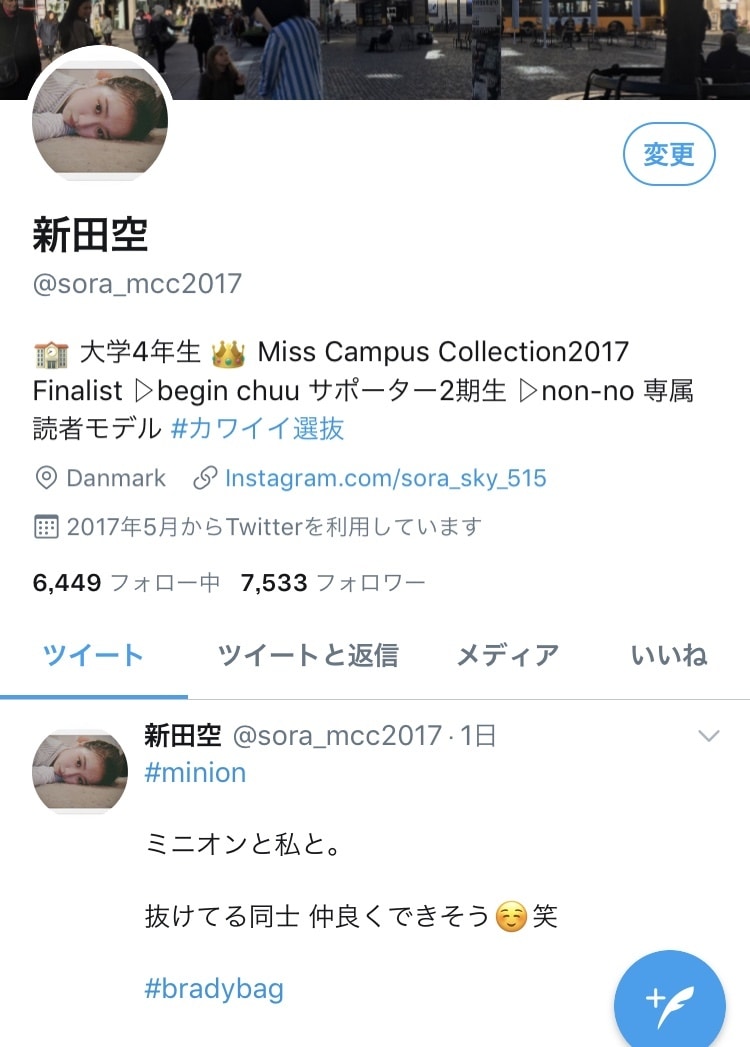
Task: Open the tweet author's small avatar
Action: (x=80, y=772)
